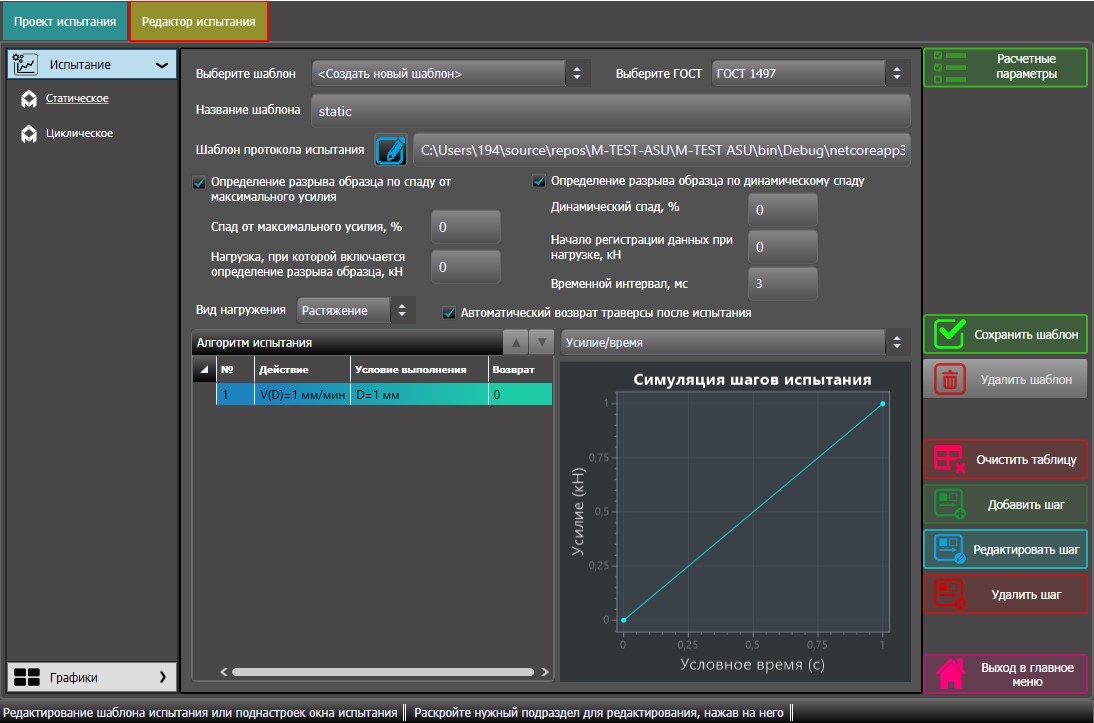Click row number 1 cell
This screenshot has height=723, width=1094.
pyautogui.click(x=235, y=394)
